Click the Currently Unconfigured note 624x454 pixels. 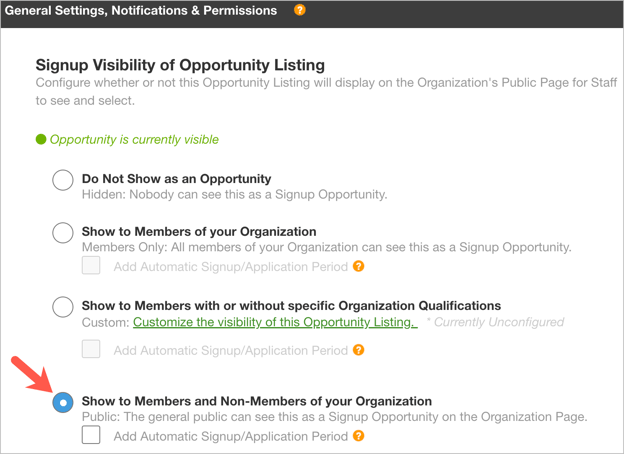click(x=495, y=322)
